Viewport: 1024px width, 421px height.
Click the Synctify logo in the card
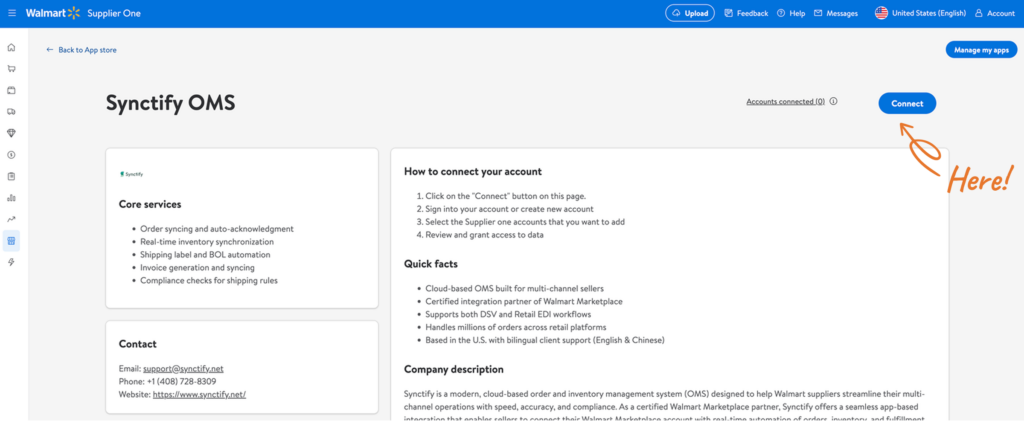131,174
